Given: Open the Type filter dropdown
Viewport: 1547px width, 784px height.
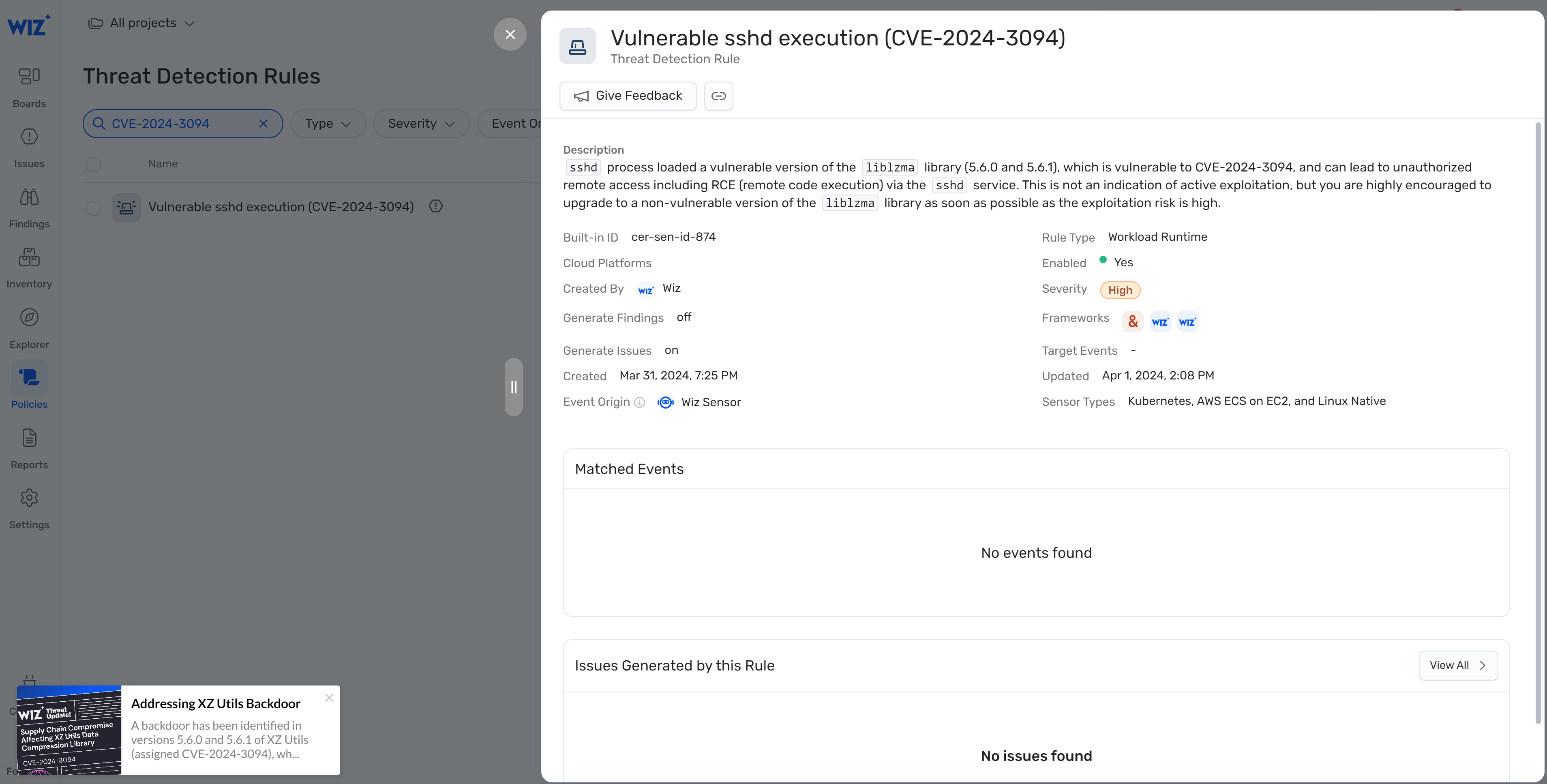Looking at the screenshot, I should coord(327,124).
